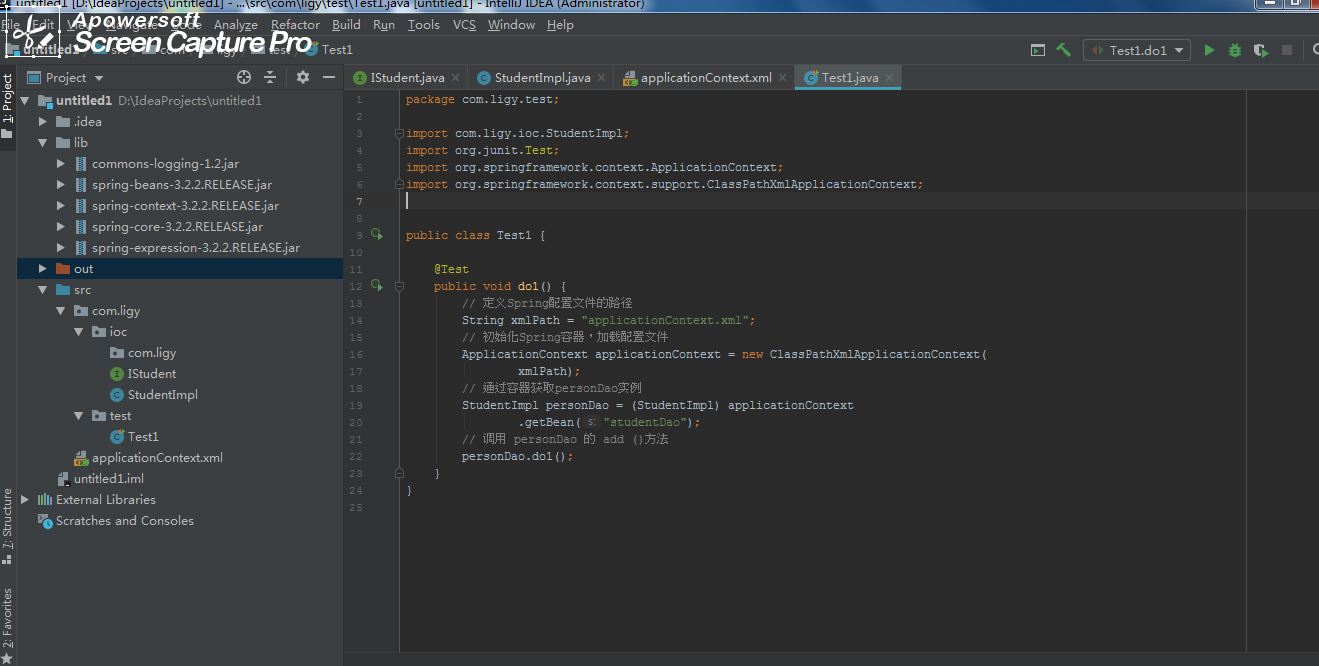The width and height of the screenshot is (1319, 666).
Task: Collapse all nodes in the Project panel
Action: click(270, 77)
